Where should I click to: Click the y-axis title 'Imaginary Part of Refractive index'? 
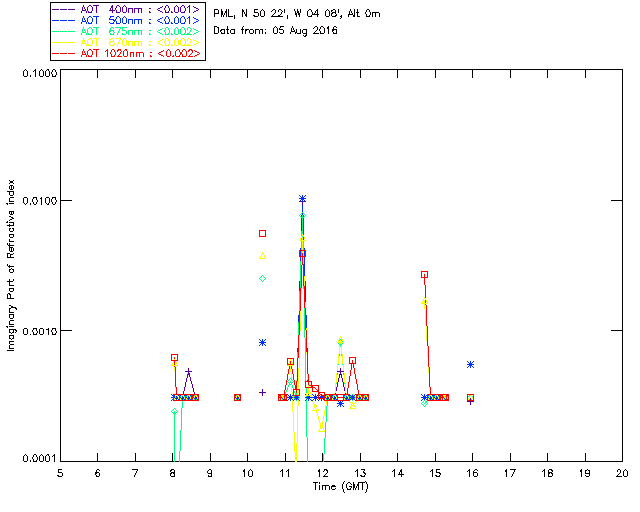tap(11, 265)
